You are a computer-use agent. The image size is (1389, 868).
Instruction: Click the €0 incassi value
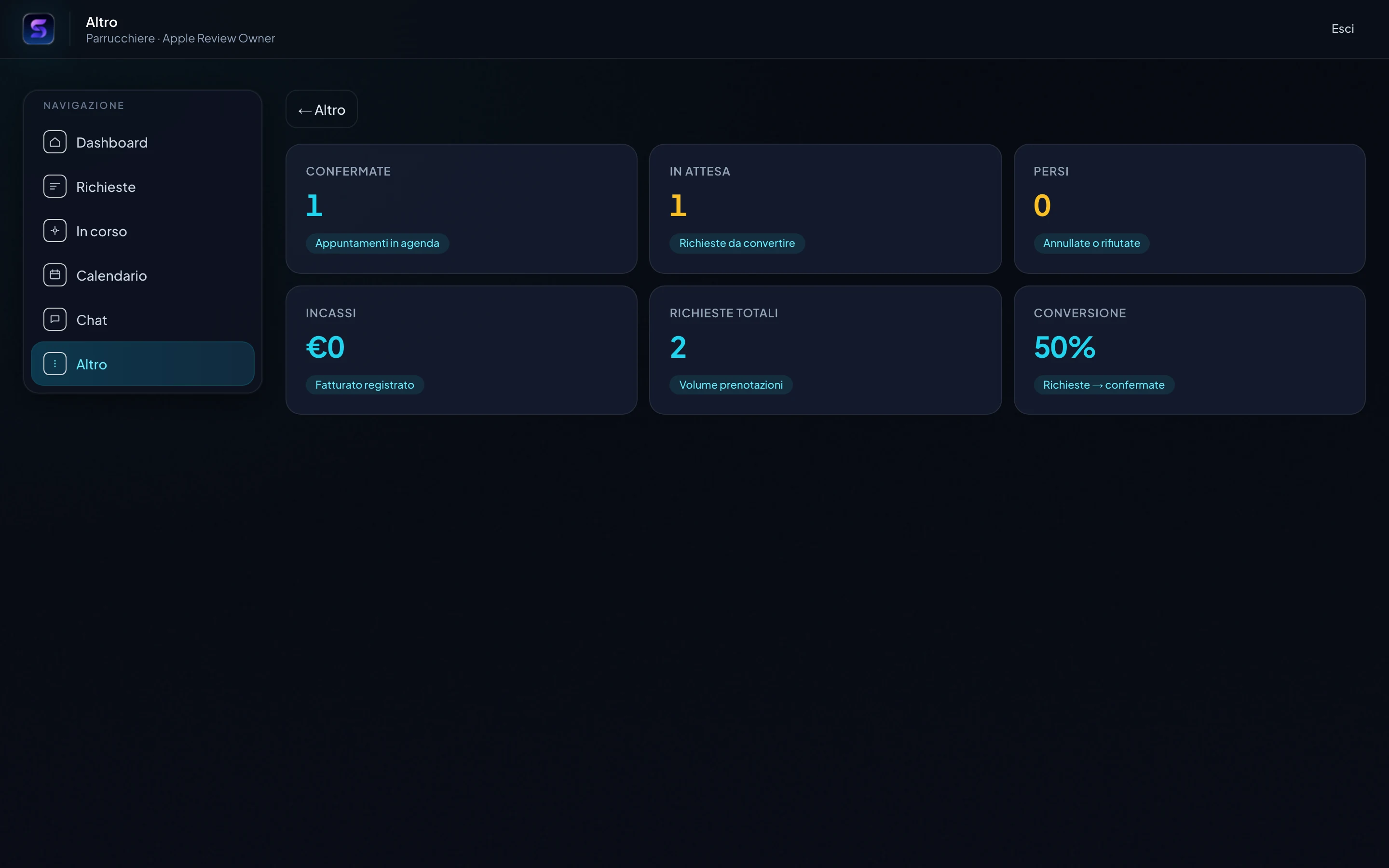tap(325, 347)
